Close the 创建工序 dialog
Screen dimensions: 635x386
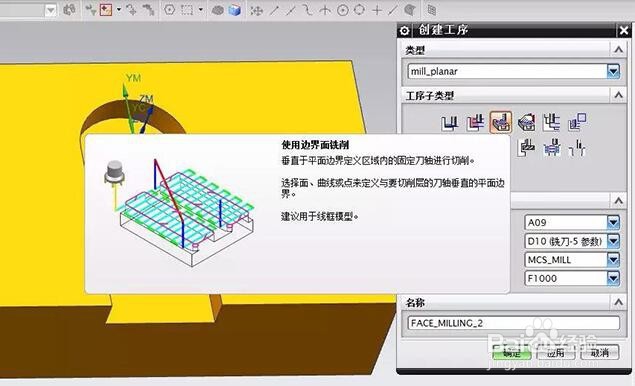tap(624, 30)
